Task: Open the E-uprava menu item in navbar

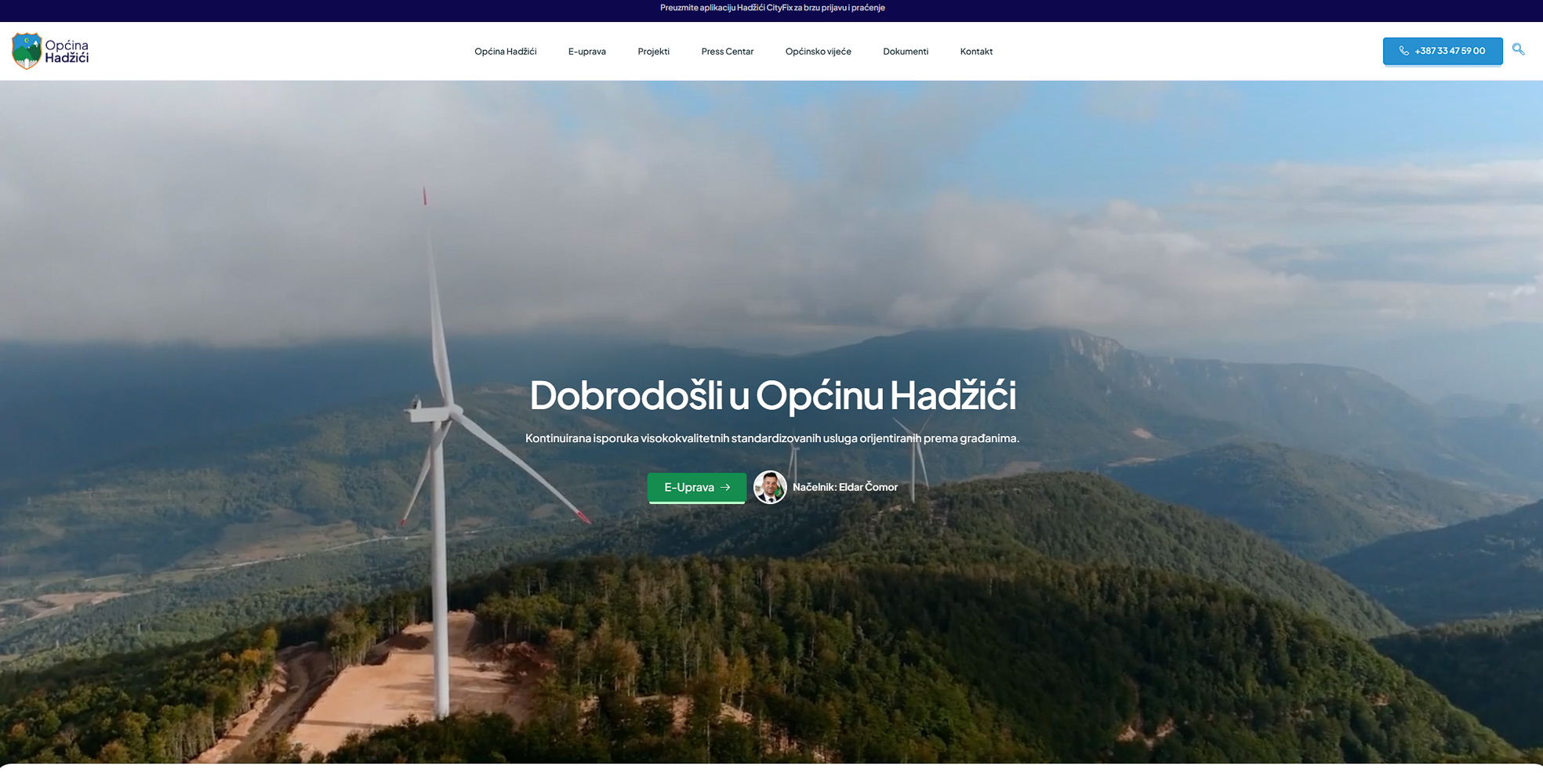Action: 586,52
